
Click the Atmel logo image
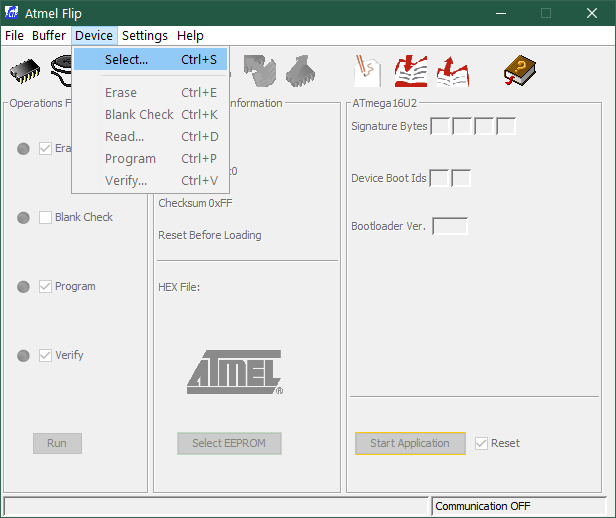(x=235, y=372)
